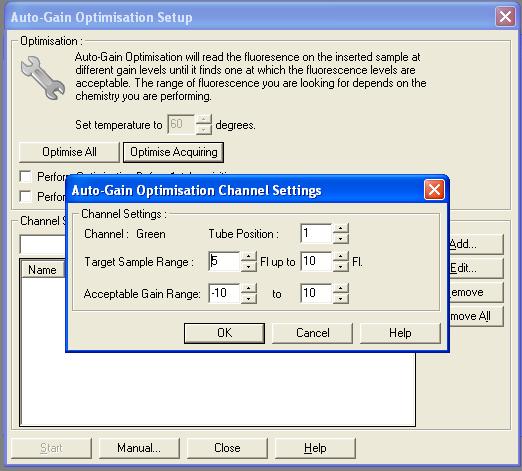522x471 pixels.
Task: Decrease Acceptable Gain Range minimum value
Action: [249, 298]
